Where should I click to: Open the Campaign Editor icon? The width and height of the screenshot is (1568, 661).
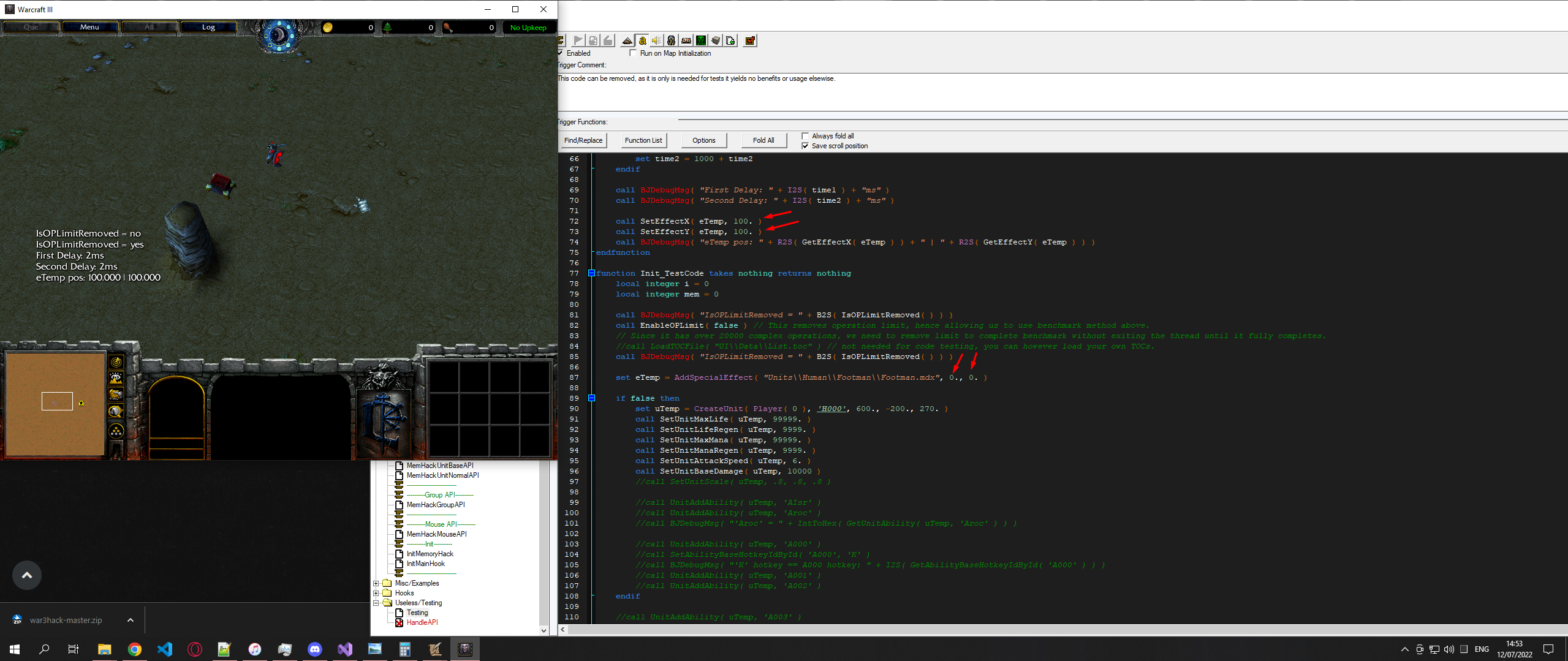coord(686,41)
